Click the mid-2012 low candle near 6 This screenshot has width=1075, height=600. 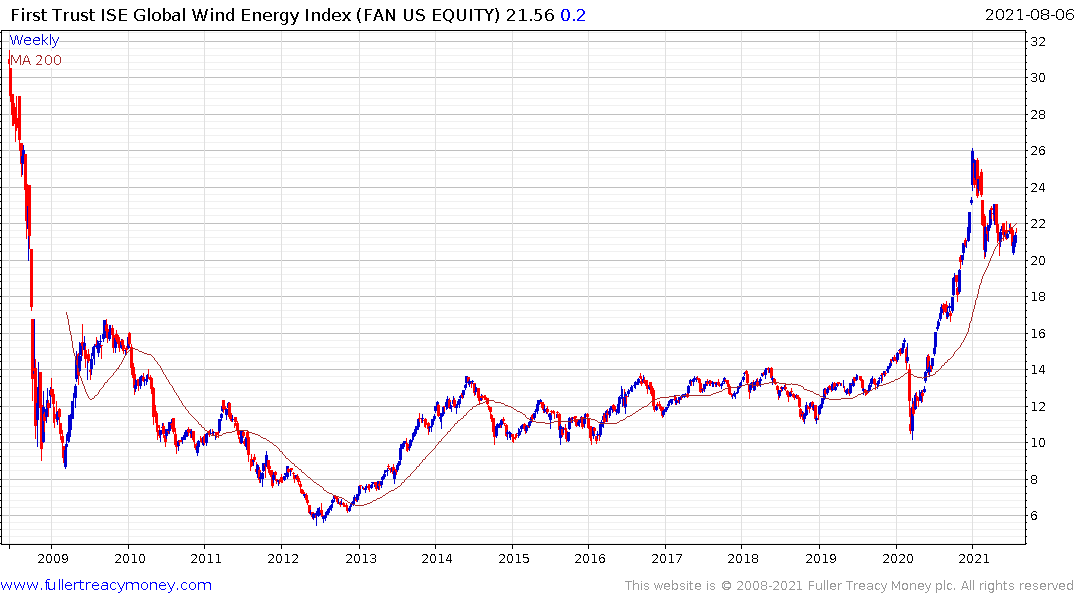[x=316, y=518]
